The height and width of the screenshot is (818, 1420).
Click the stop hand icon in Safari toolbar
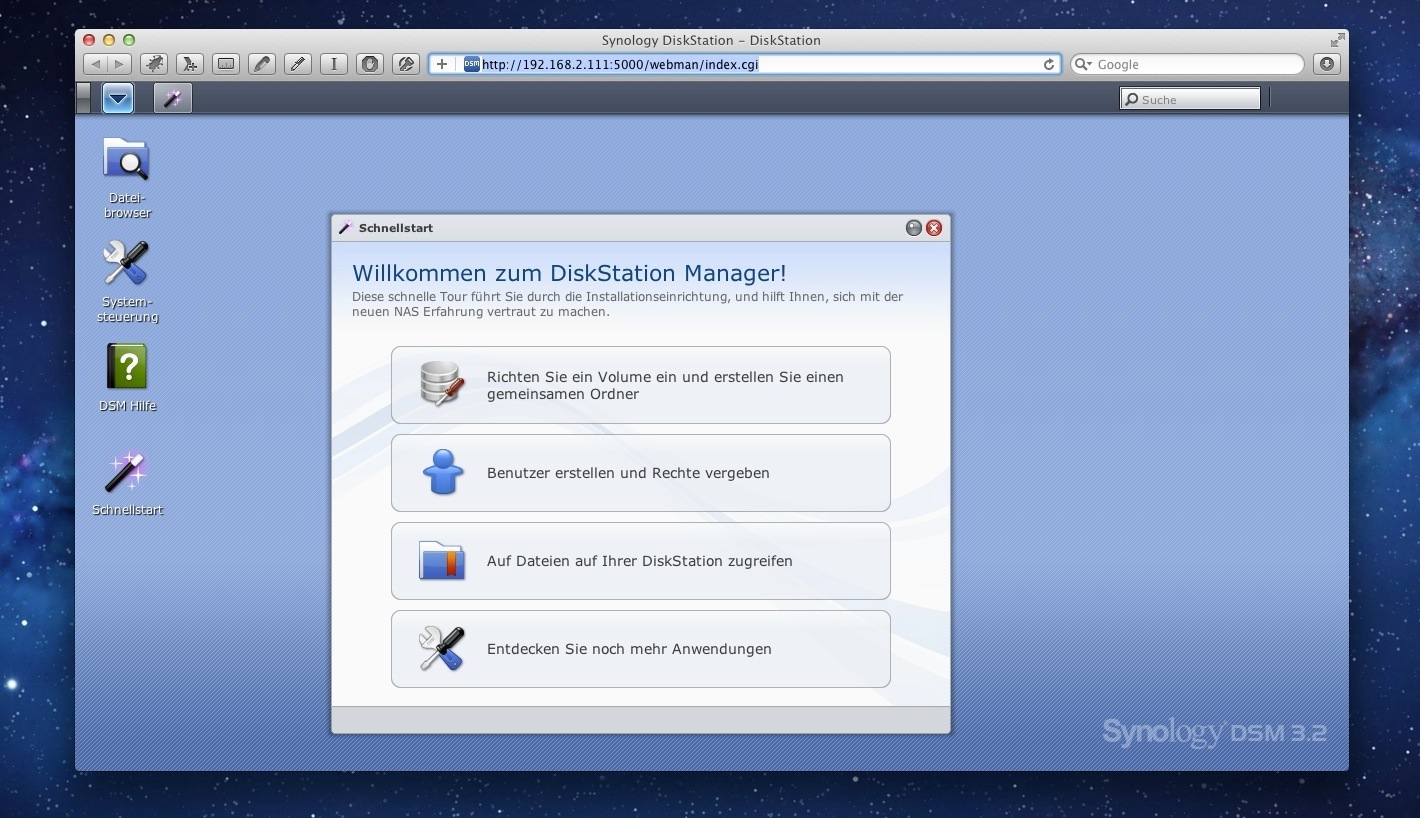pyautogui.click(x=369, y=64)
